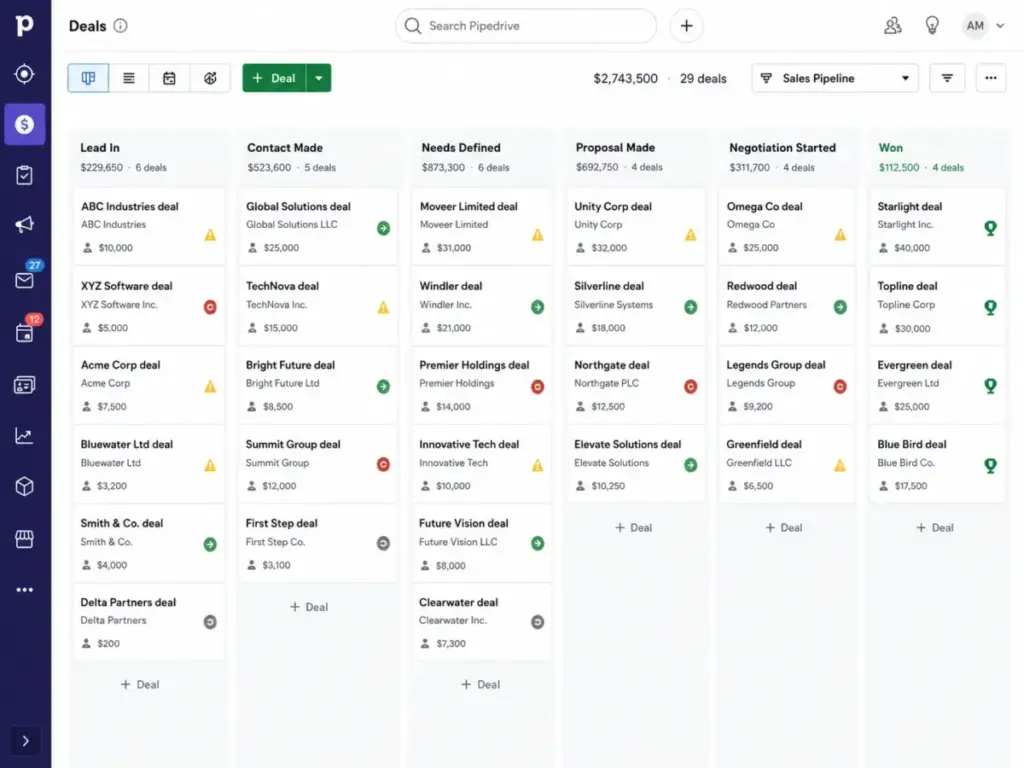Viewport: 1024px width, 768px height.
Task: Open the filter button
Action: coord(947,78)
